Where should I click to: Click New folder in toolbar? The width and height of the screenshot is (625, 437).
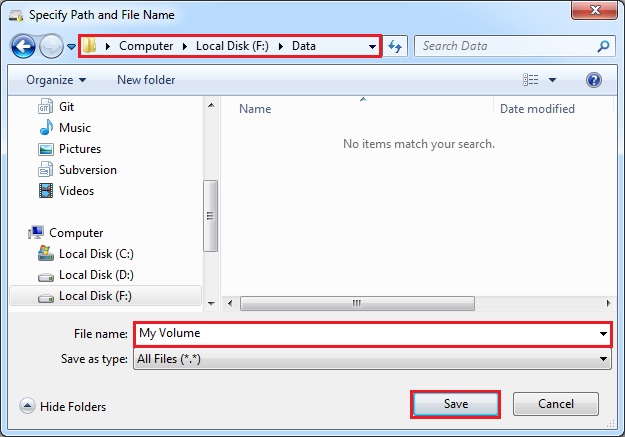(x=146, y=80)
